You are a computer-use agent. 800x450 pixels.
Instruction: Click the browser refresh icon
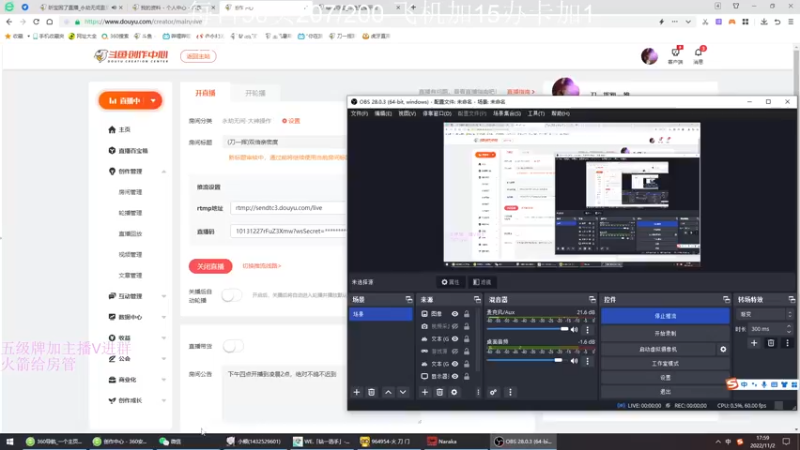pyautogui.click(x=36, y=22)
